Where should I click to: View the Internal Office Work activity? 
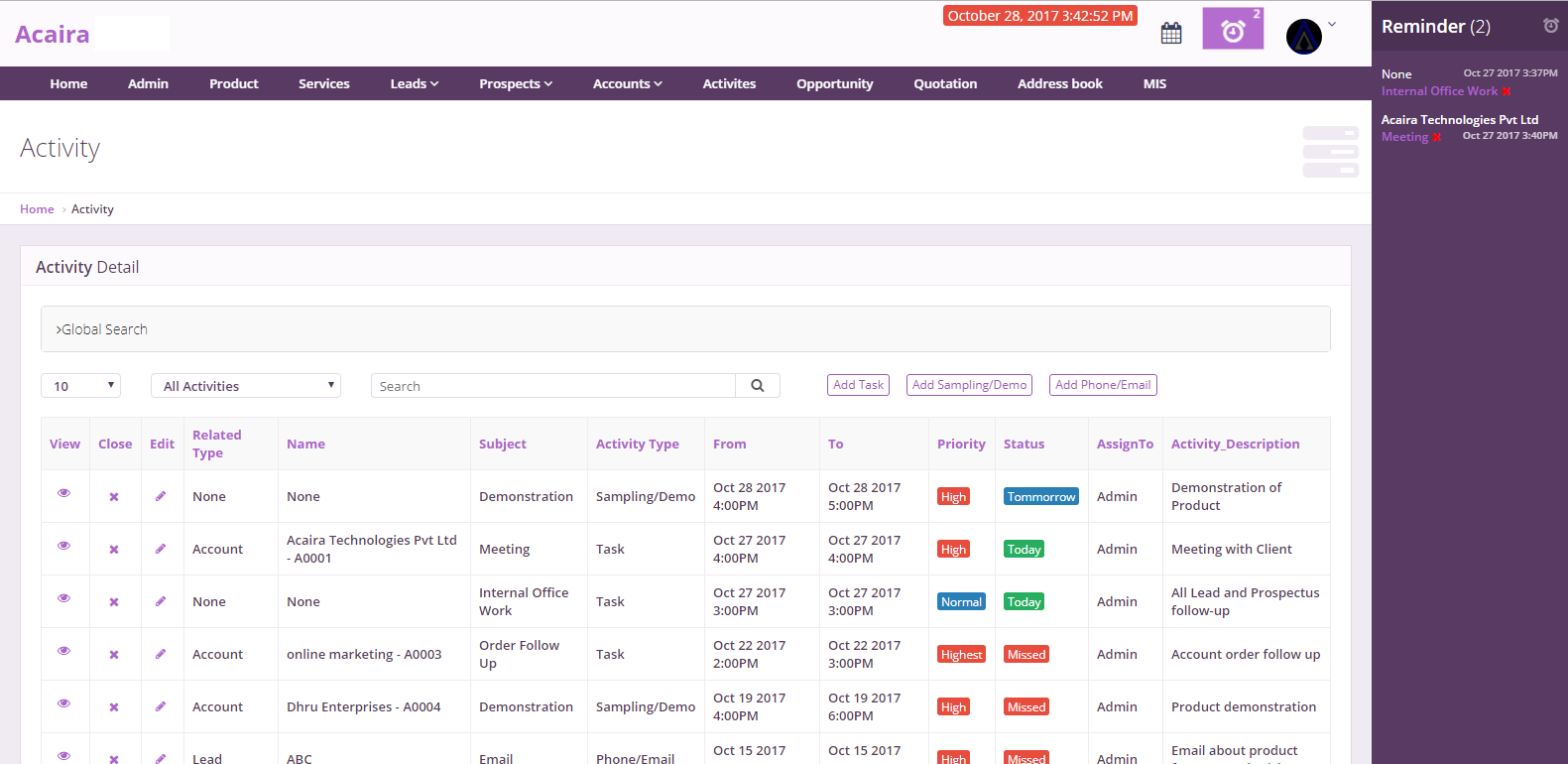point(64,598)
